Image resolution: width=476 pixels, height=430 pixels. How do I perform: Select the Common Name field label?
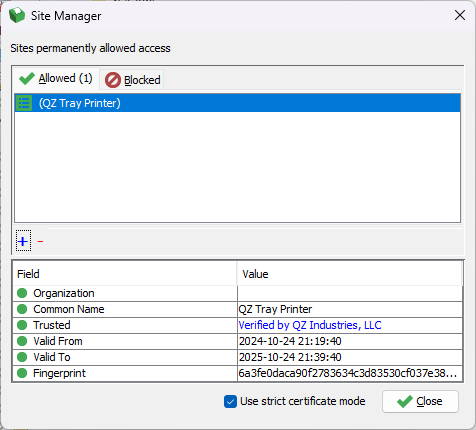pos(69,309)
